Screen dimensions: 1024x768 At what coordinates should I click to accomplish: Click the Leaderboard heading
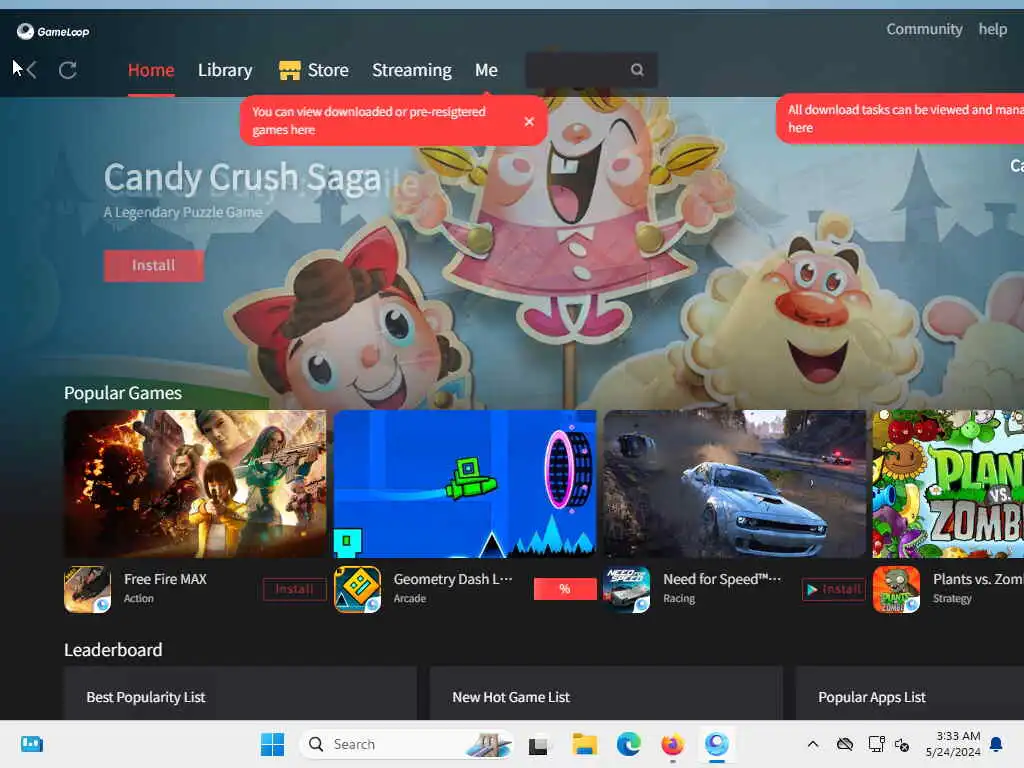click(113, 650)
